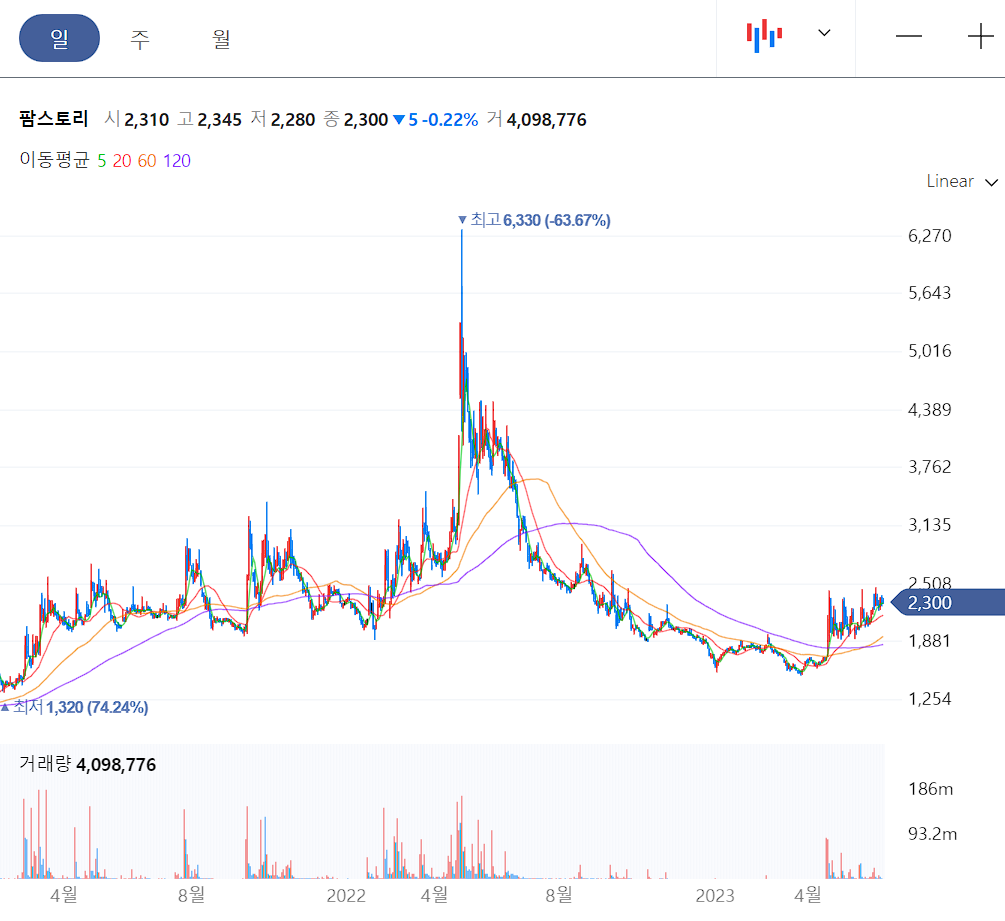Toggle the 20-day moving average
1005x921 pixels.
122,161
